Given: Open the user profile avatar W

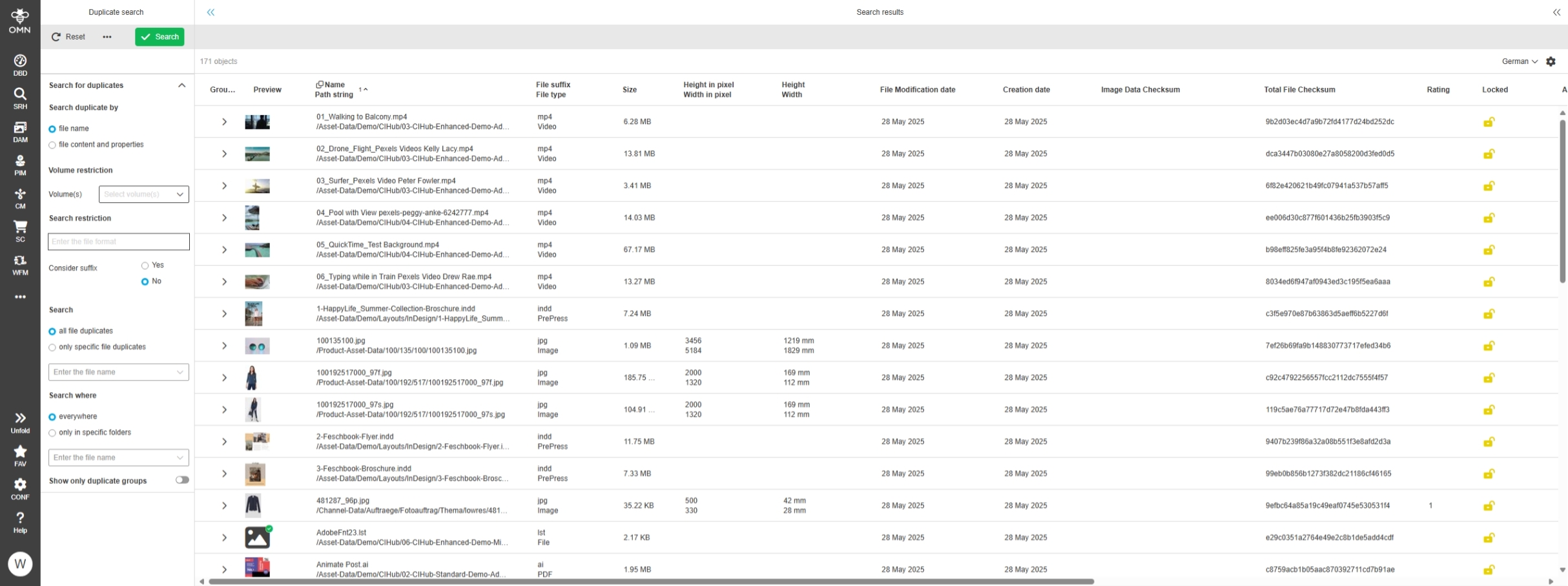Looking at the screenshot, I should tap(20, 564).
